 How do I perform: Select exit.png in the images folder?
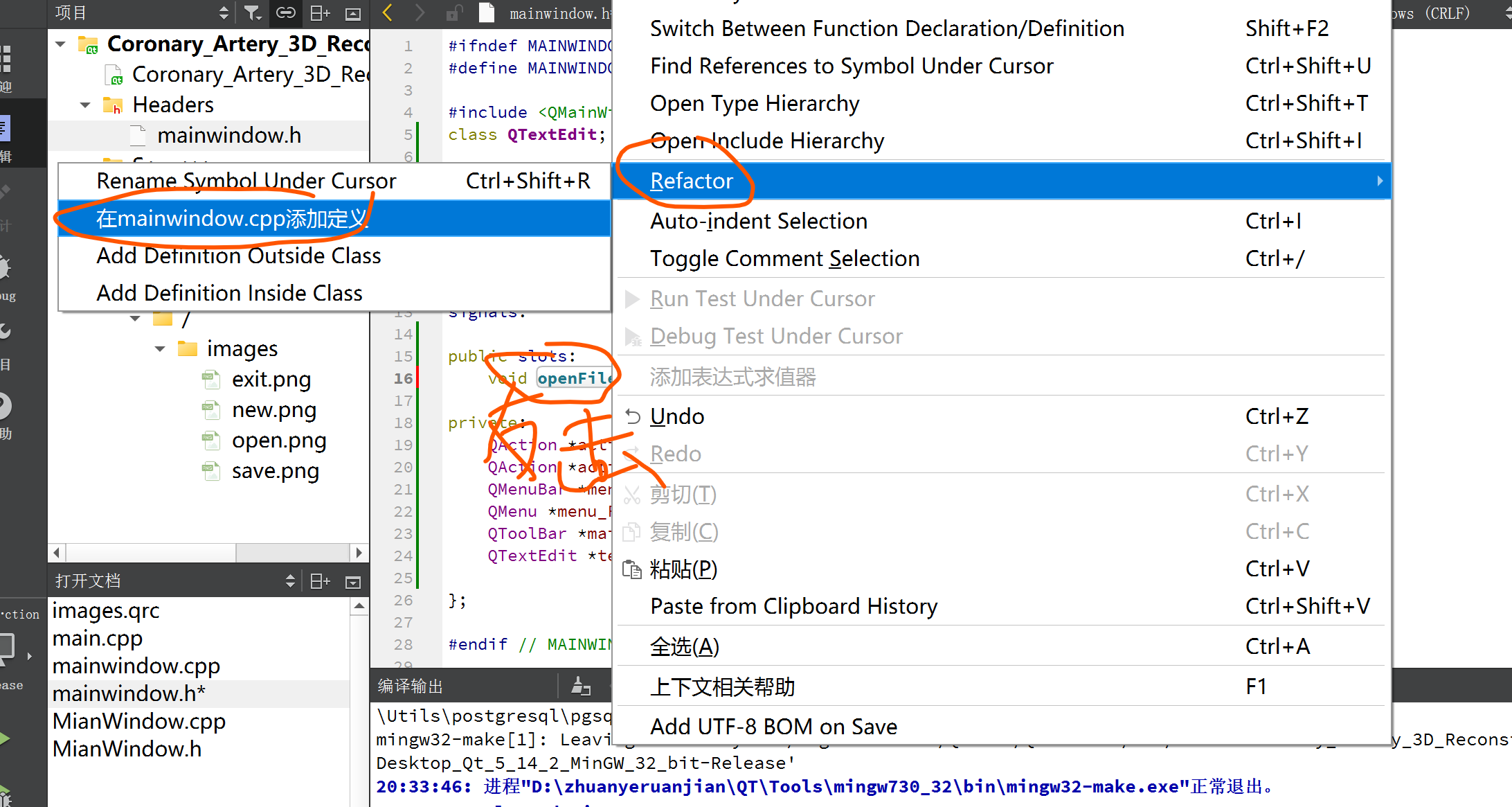[x=271, y=380]
